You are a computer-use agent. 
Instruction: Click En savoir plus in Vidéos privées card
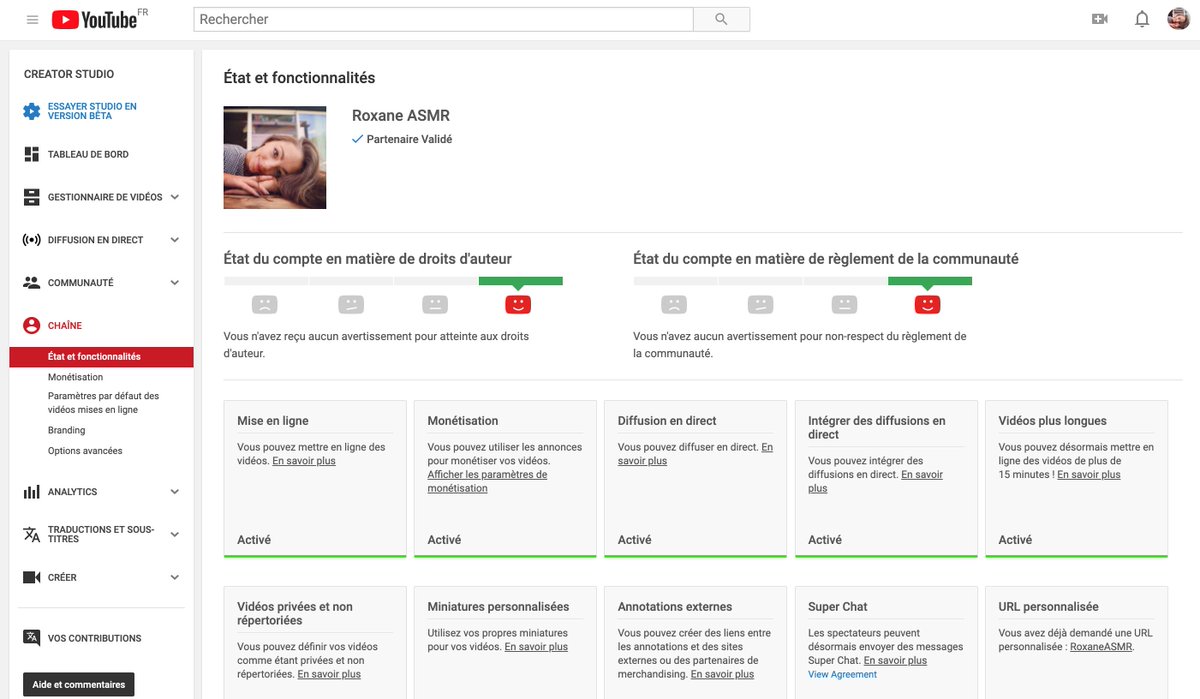[x=329, y=675]
